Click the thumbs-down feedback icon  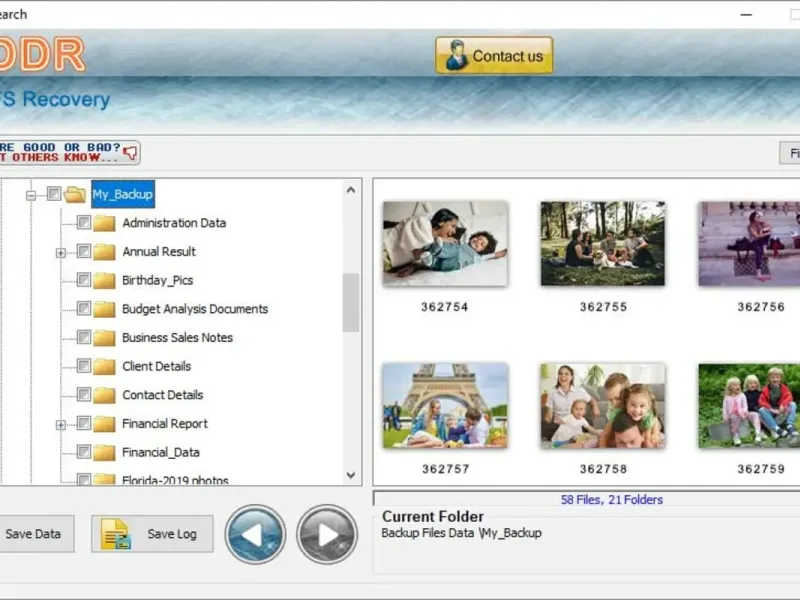click(131, 152)
